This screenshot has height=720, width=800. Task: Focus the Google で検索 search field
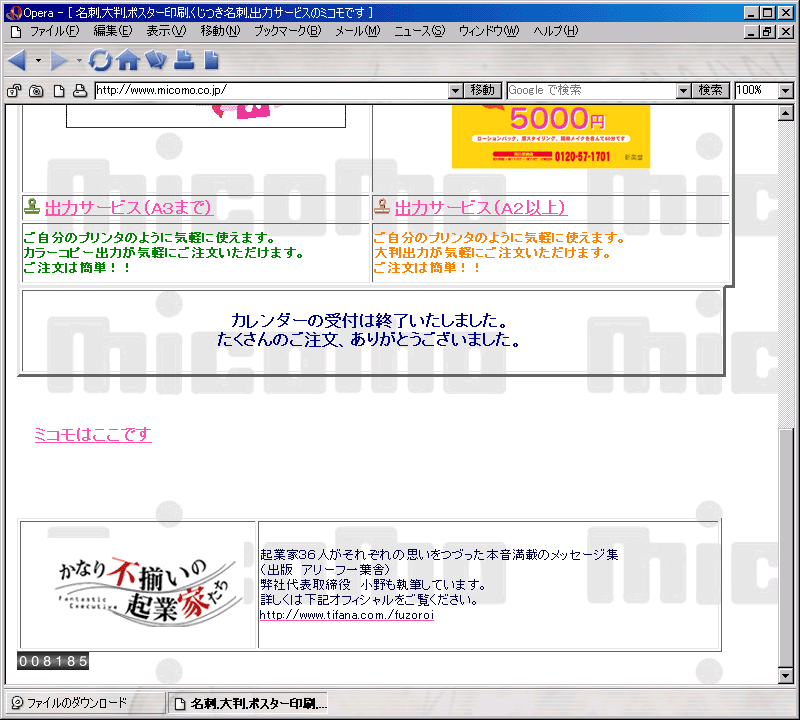coord(592,91)
